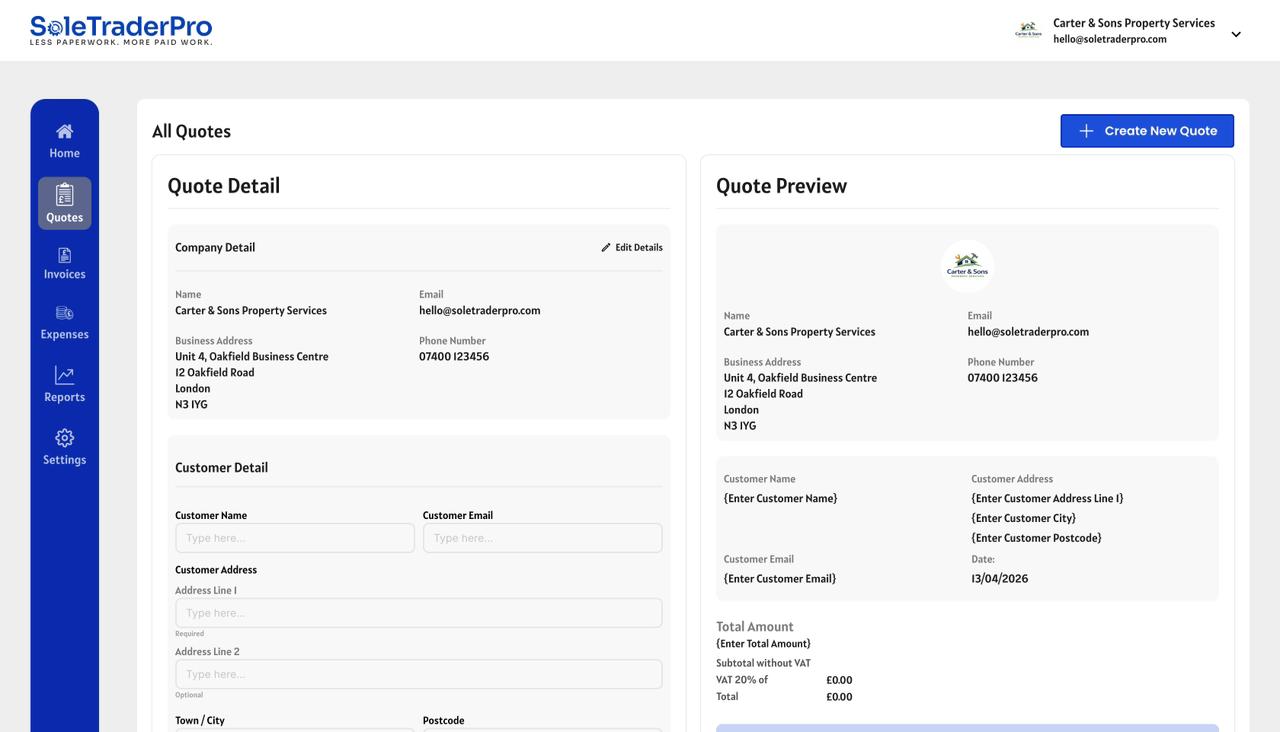Click into the Customer Email field
The height and width of the screenshot is (732, 1280).
click(542, 538)
